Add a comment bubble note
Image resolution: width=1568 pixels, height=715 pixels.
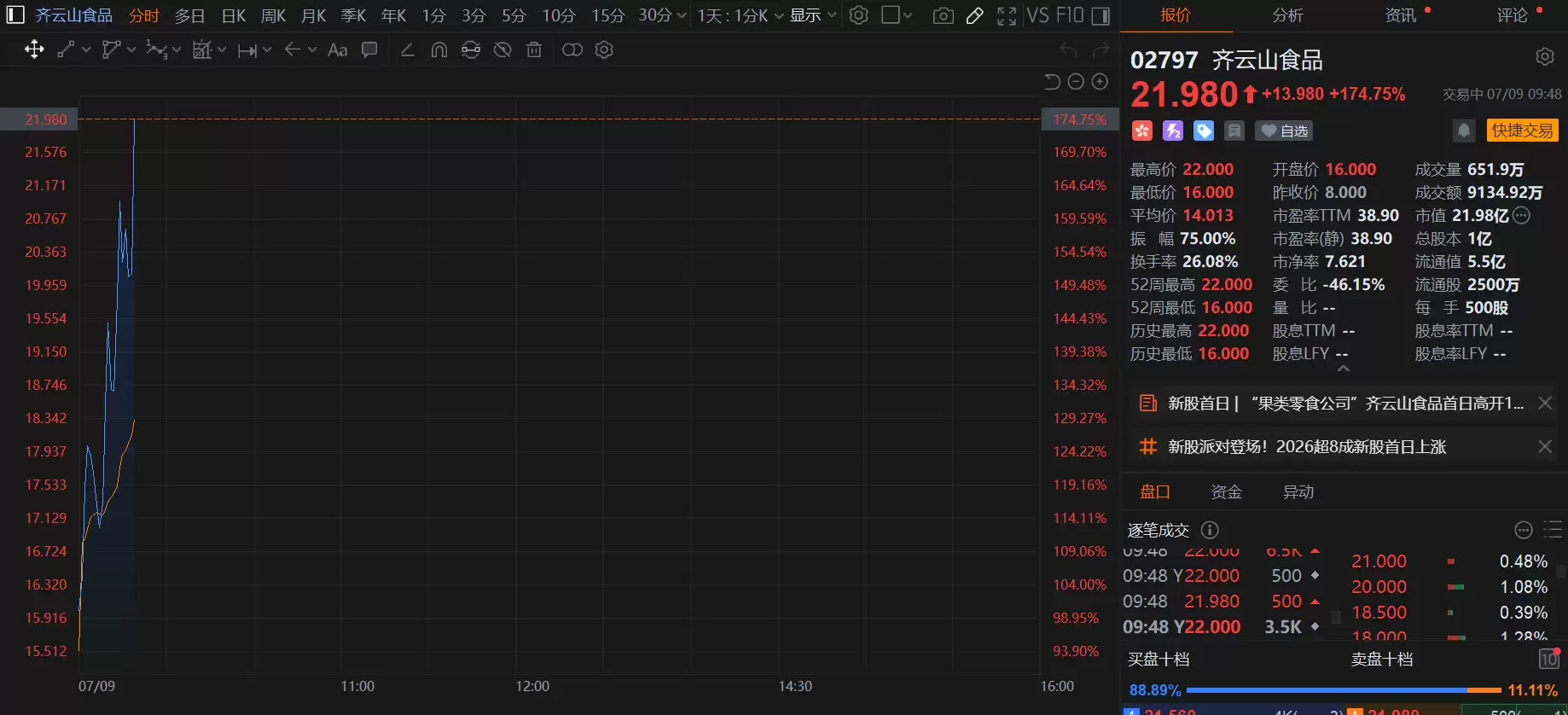(369, 49)
